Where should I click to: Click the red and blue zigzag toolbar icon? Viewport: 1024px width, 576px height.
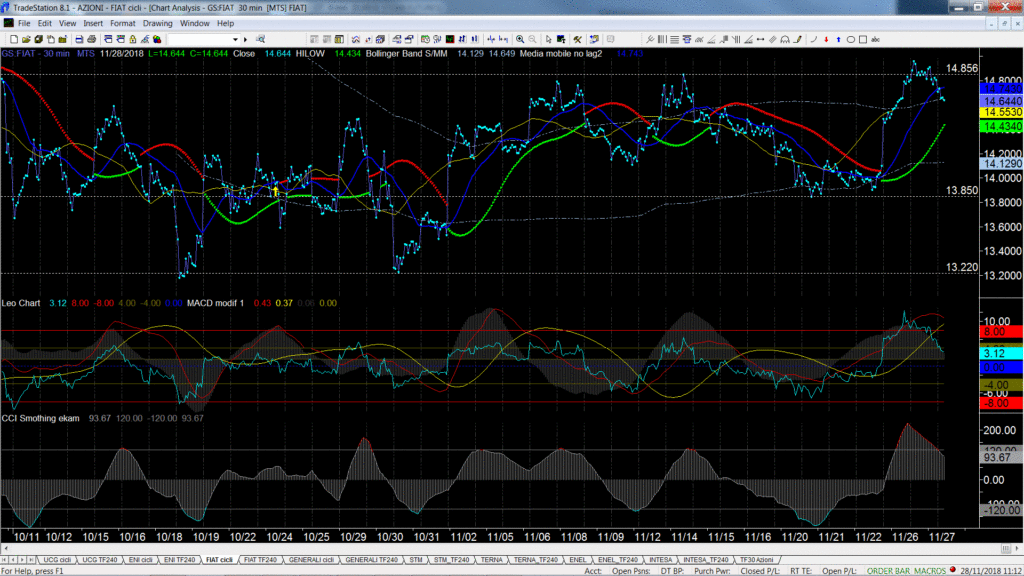(x=356, y=39)
